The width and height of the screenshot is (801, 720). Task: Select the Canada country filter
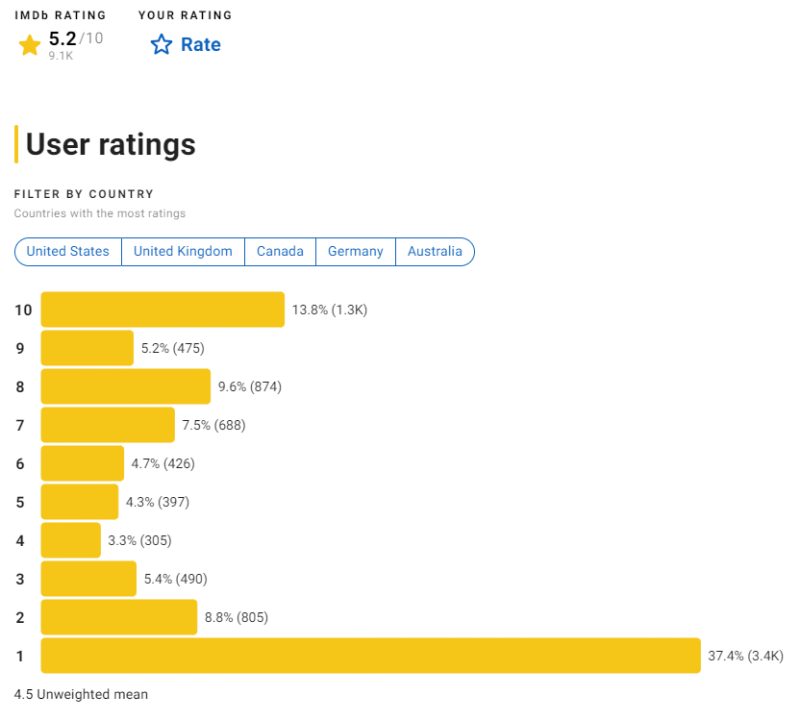(280, 251)
